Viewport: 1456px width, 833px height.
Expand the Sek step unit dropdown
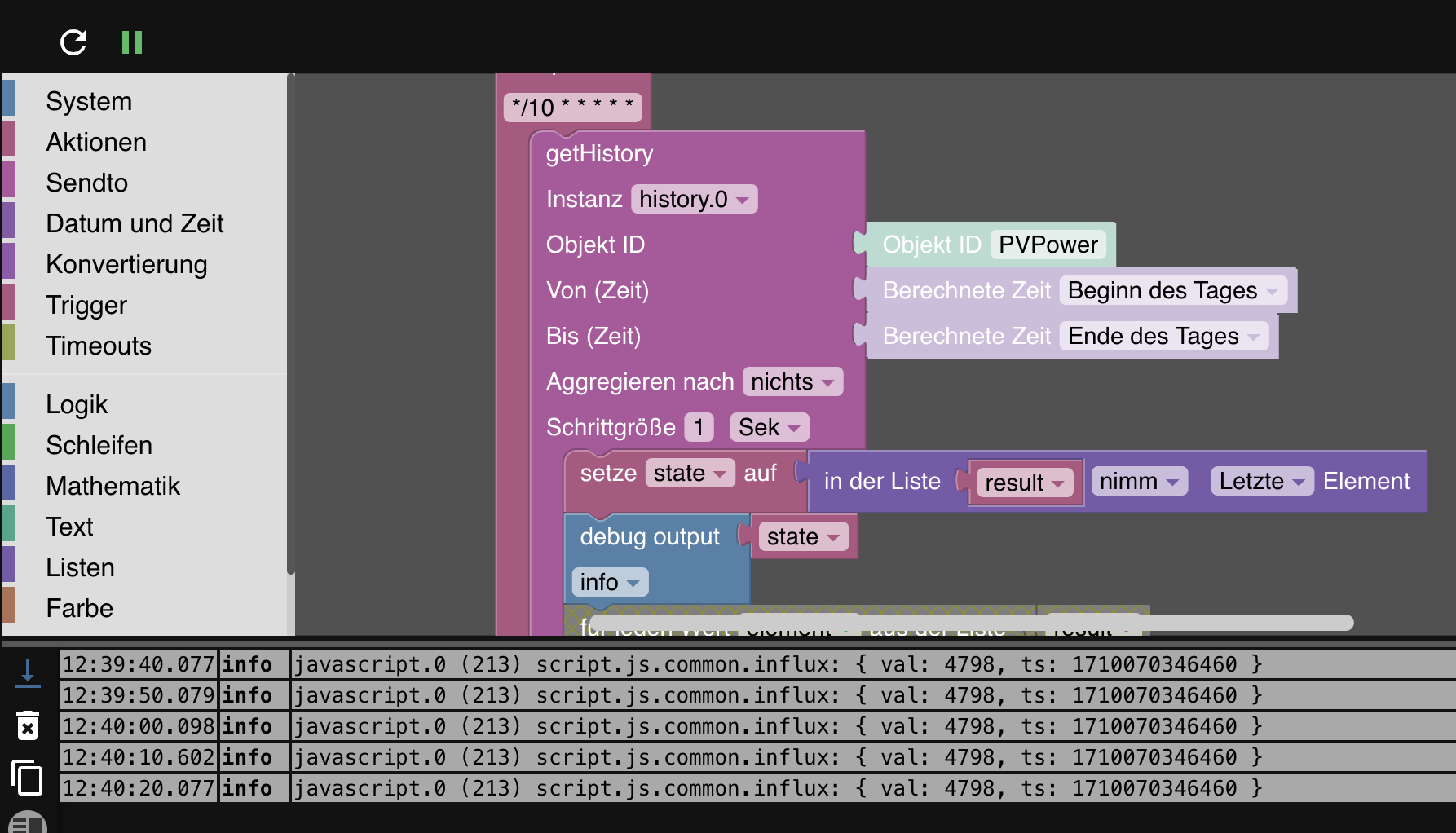[x=769, y=427]
